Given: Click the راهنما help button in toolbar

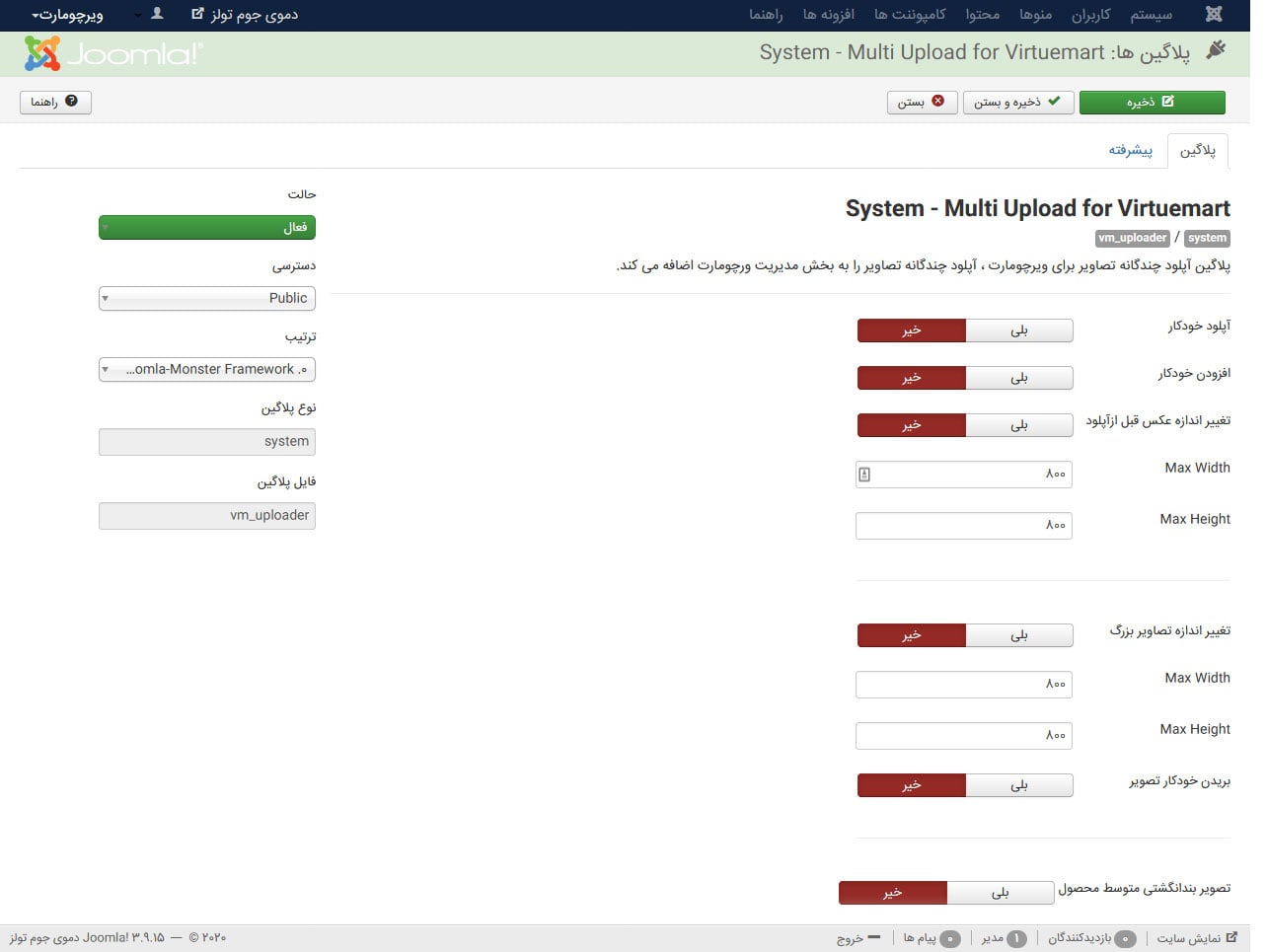Looking at the screenshot, I should [55, 103].
